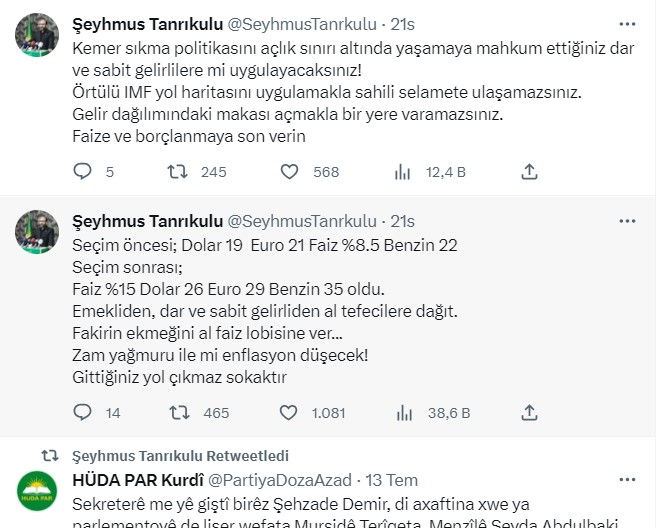The image size is (668, 528).
Task: Share the first tweet about IMF yol haritası
Action: (x=530, y=172)
